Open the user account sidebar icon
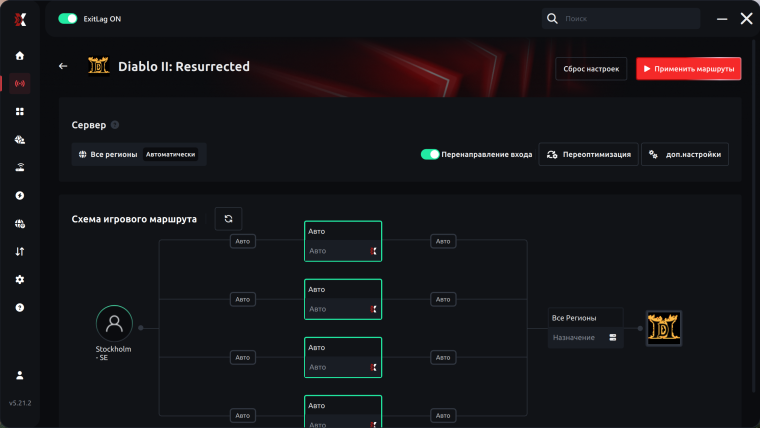The height and width of the screenshot is (428, 760). pyautogui.click(x=20, y=375)
